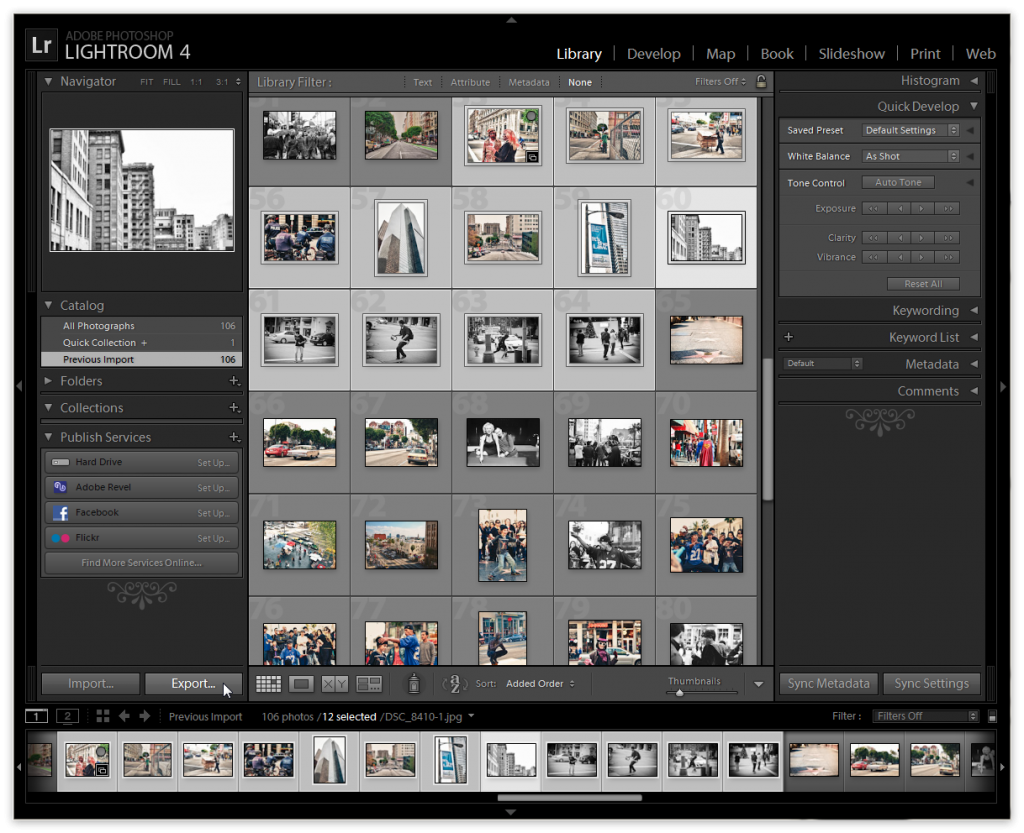Select None library filter
Screen dimensions: 1024x833
580,82
